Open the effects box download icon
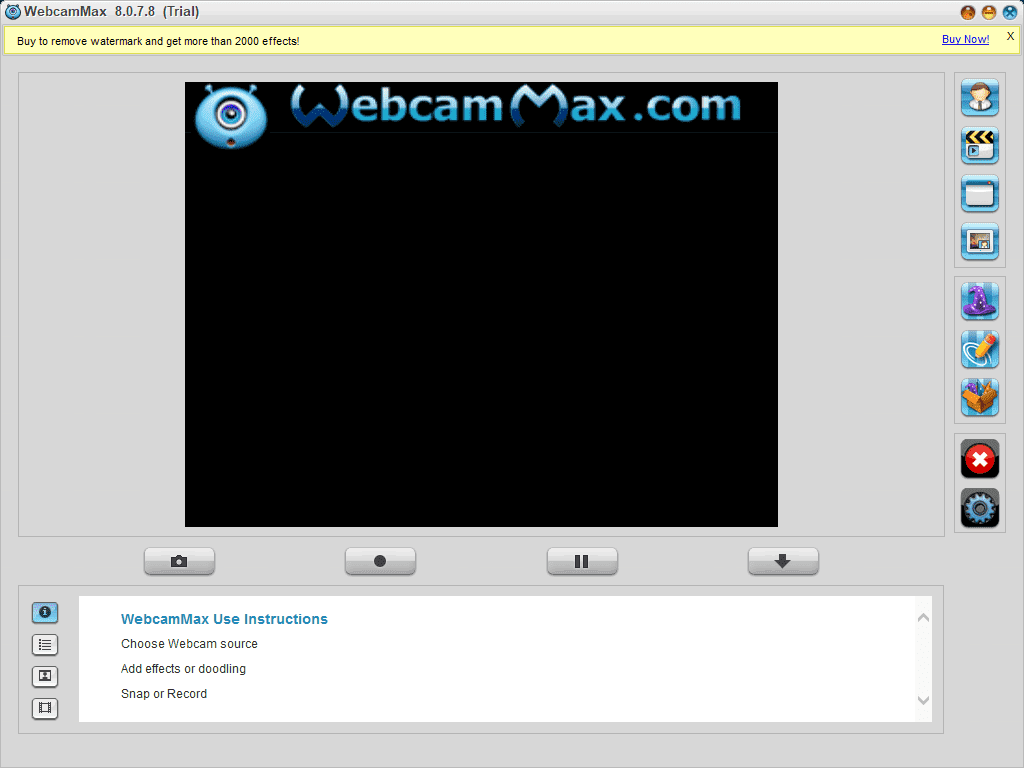Viewport: 1024px width, 768px height. coord(980,397)
